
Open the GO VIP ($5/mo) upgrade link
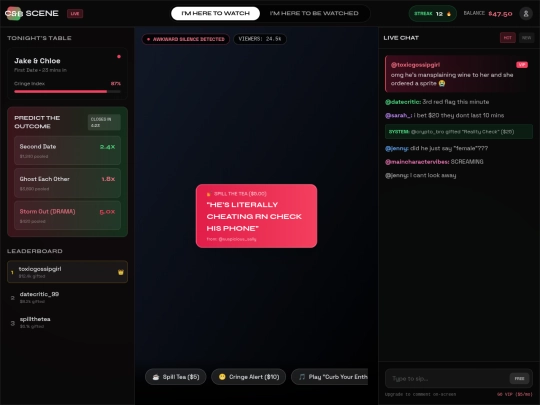(515, 394)
